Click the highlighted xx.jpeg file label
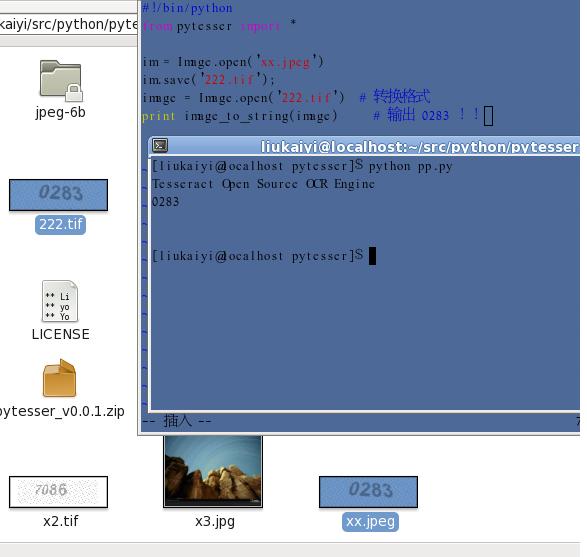The width and height of the screenshot is (587, 557). coord(370,521)
